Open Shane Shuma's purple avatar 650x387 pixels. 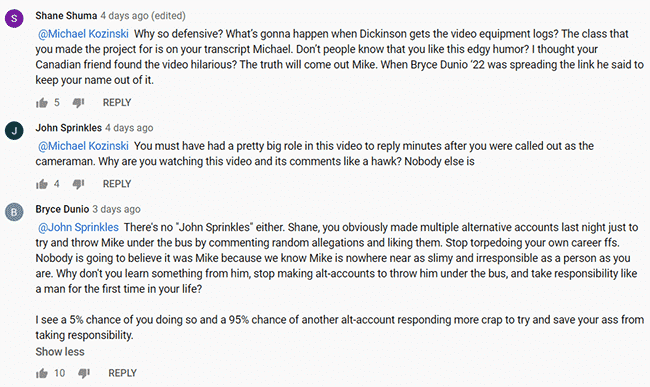14,19
